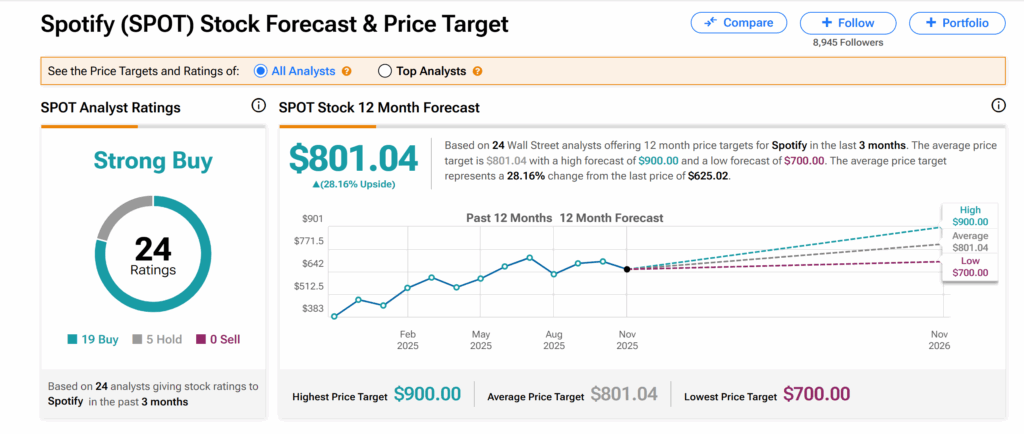Click the High $900.00 forecast label
The width and height of the screenshot is (1024, 434).
968,216
